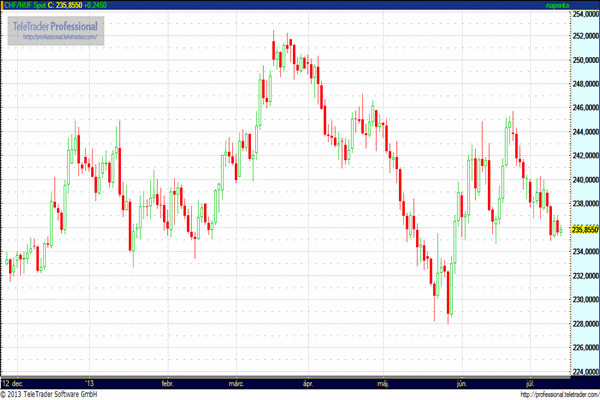Select the '12 dec. time axis label

[14, 382]
